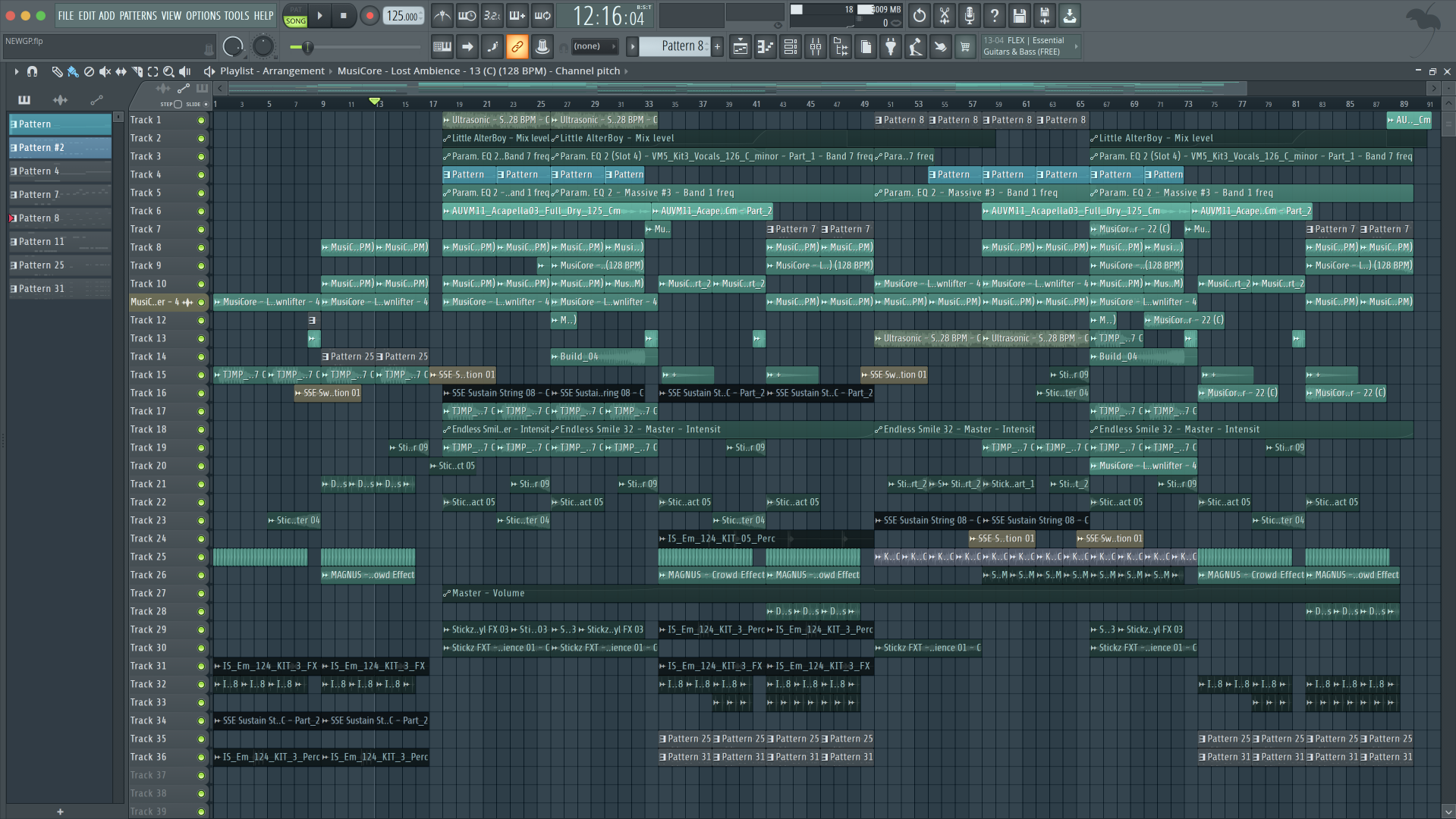Open the content library cart icon

pos(965,47)
